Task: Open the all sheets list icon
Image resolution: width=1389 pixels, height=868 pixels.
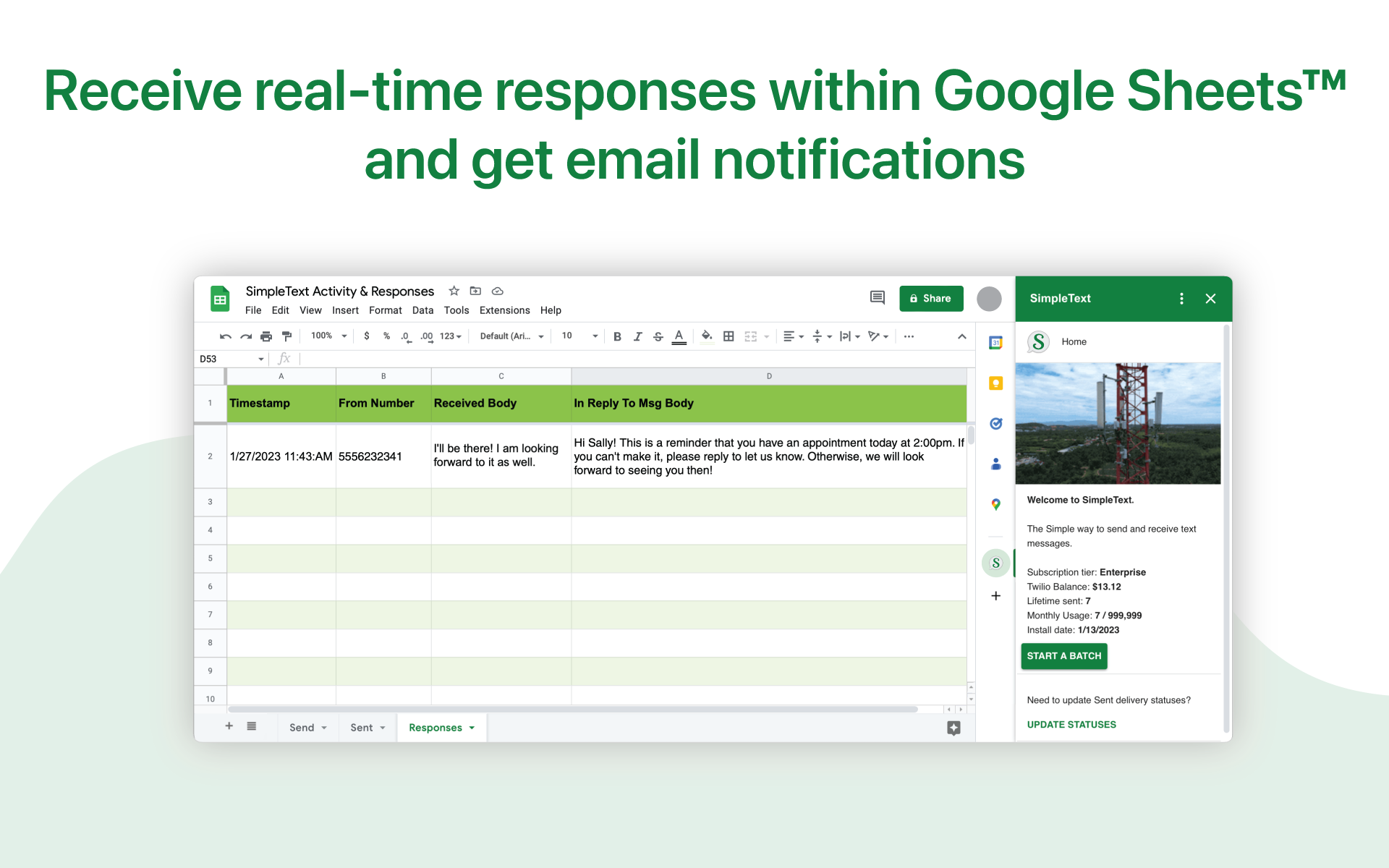Action: [251, 726]
